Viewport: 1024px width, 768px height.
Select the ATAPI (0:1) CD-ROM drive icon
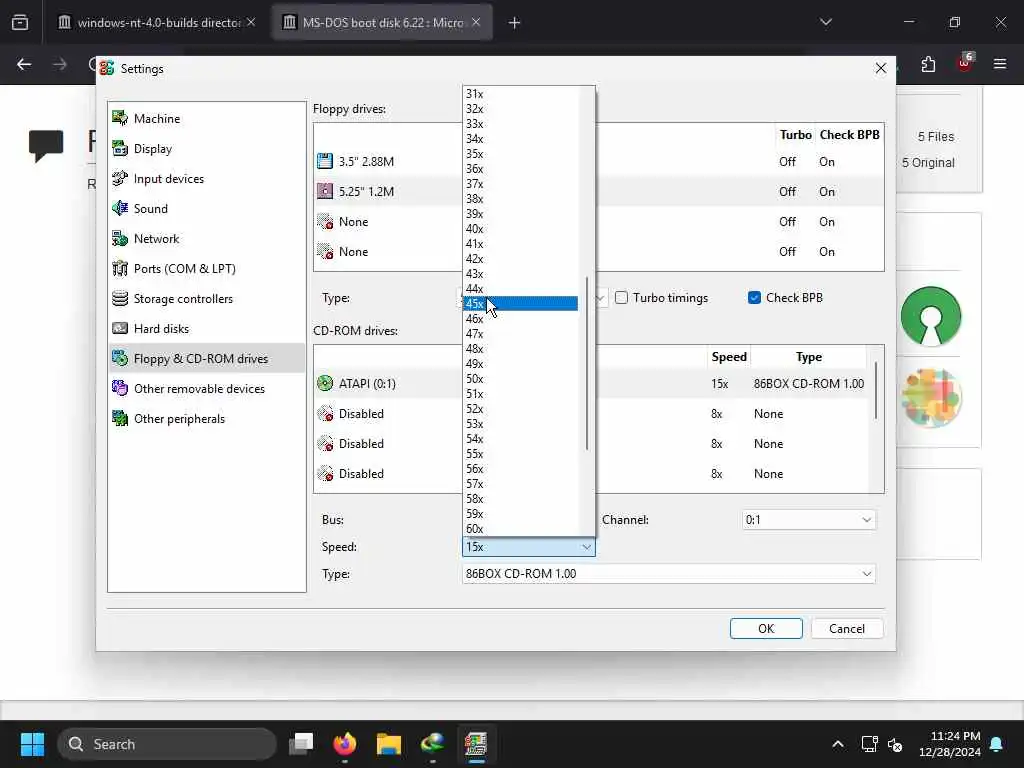(x=325, y=383)
